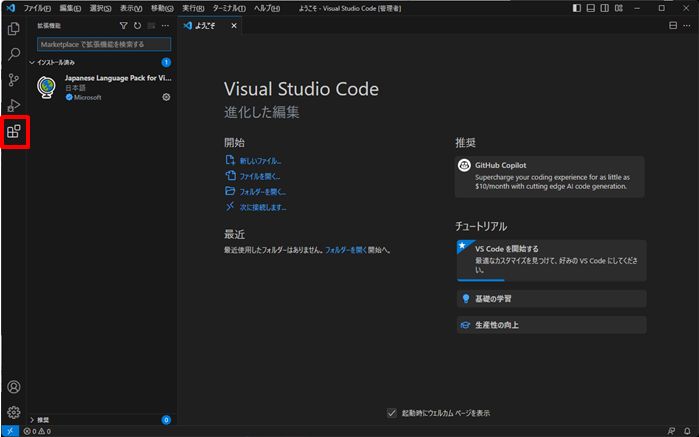Click the VS Code logo in the title bar
This screenshot has width=699, height=437.
tap(11, 8)
